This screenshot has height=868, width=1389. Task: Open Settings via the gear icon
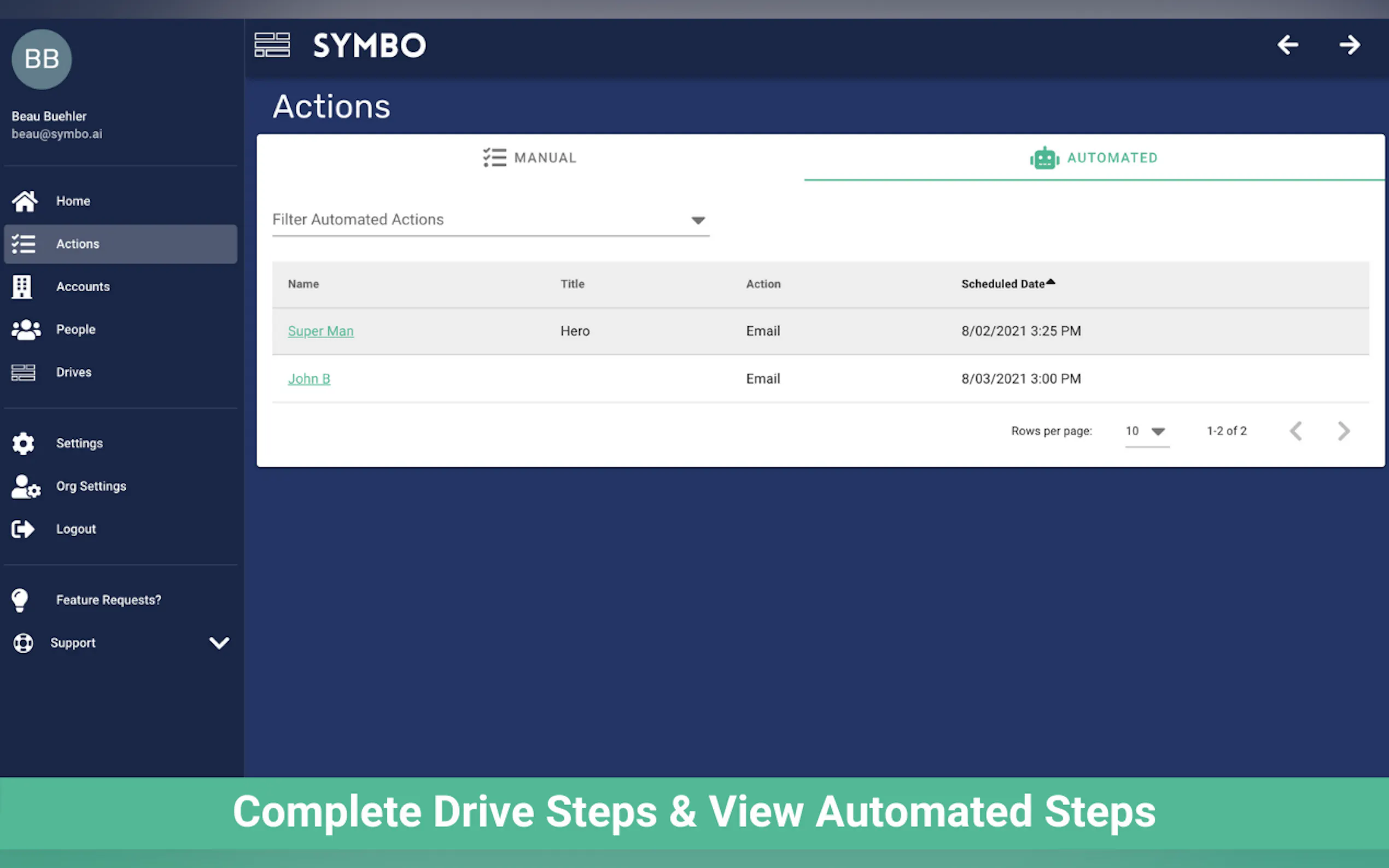coord(23,443)
